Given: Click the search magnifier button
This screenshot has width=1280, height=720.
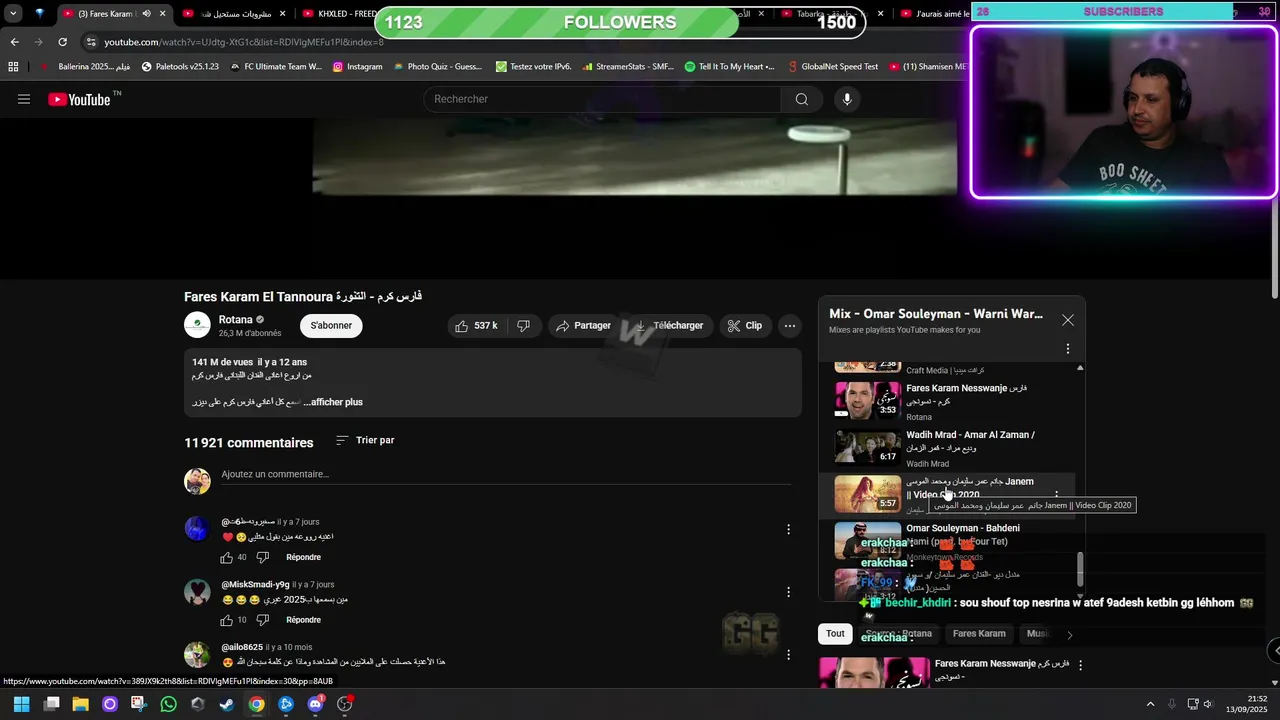Looking at the screenshot, I should (x=801, y=99).
